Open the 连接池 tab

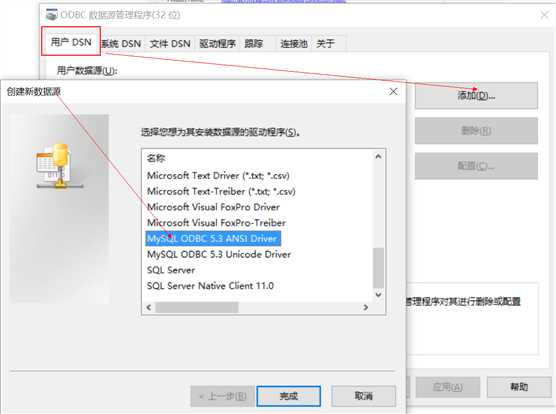[x=294, y=44]
